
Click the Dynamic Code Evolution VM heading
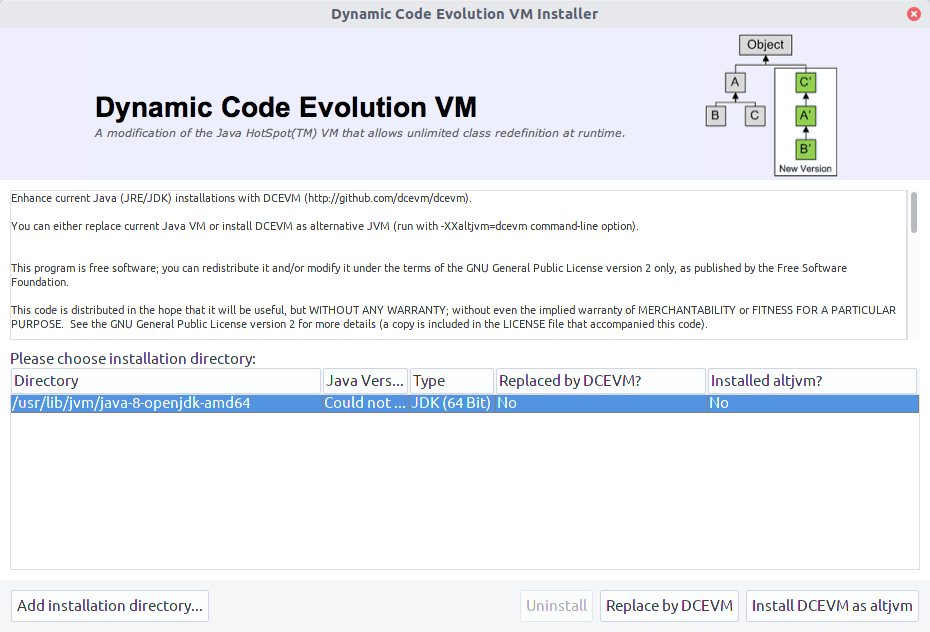[286, 107]
